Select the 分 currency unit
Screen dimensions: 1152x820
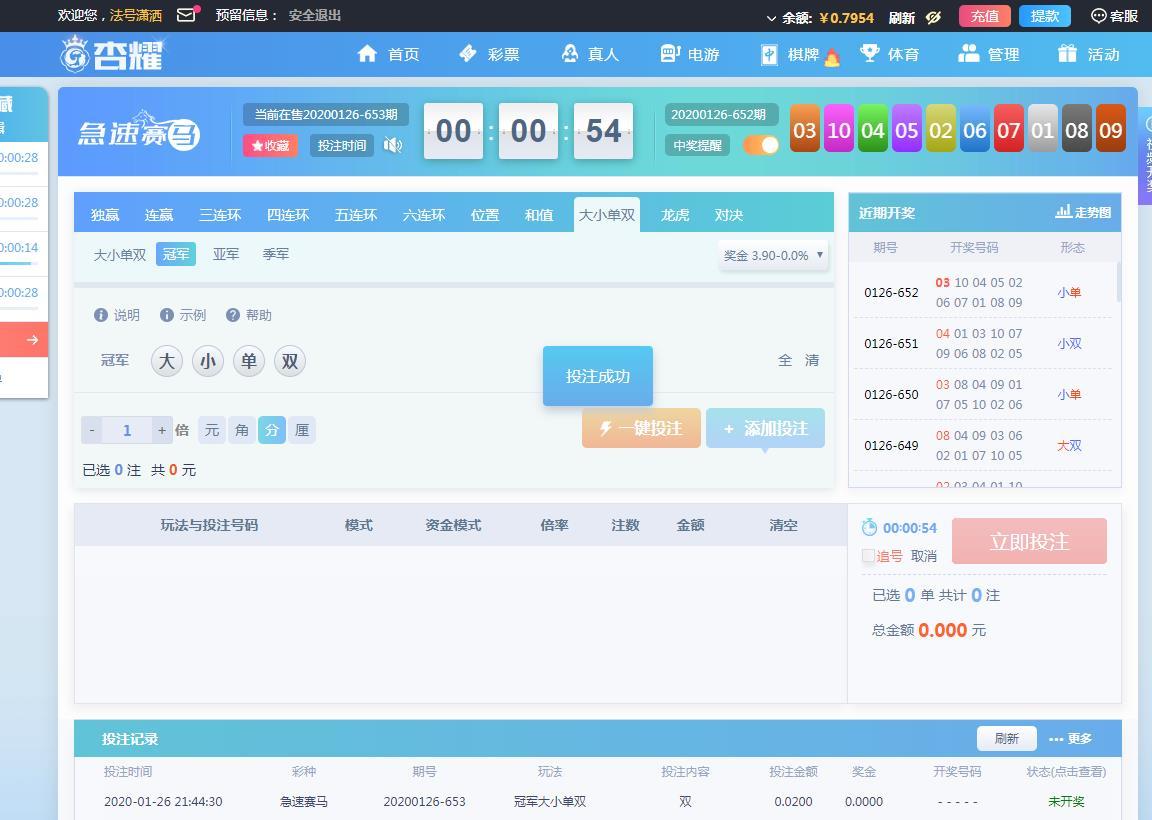point(272,430)
